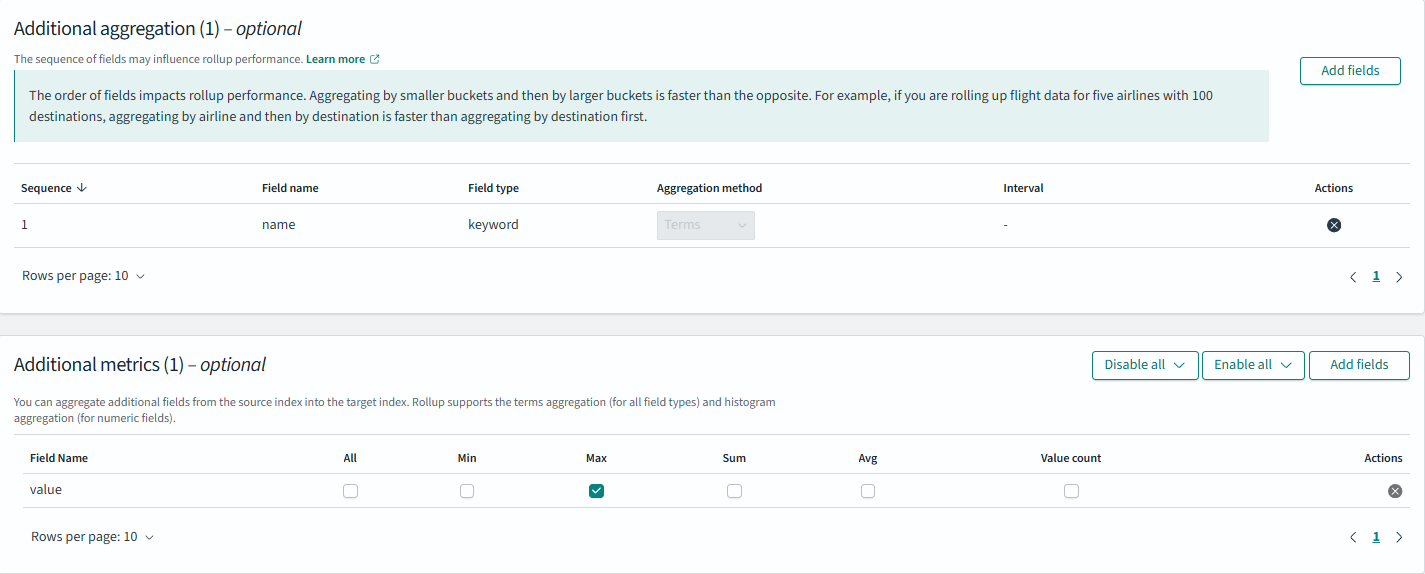Click Add fields in Additional metrics
The width and height of the screenshot is (1425, 574).
click(x=1358, y=365)
